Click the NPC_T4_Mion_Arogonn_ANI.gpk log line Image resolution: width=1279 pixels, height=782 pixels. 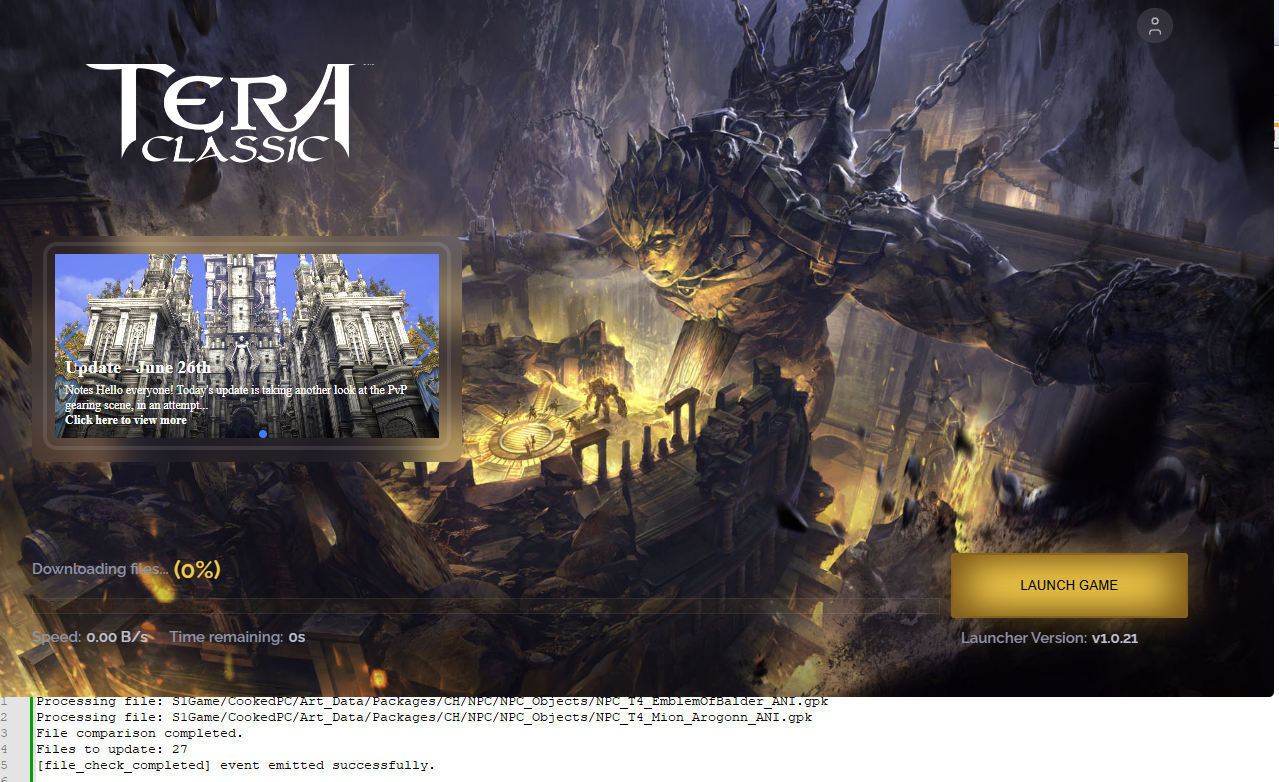[x=424, y=717]
